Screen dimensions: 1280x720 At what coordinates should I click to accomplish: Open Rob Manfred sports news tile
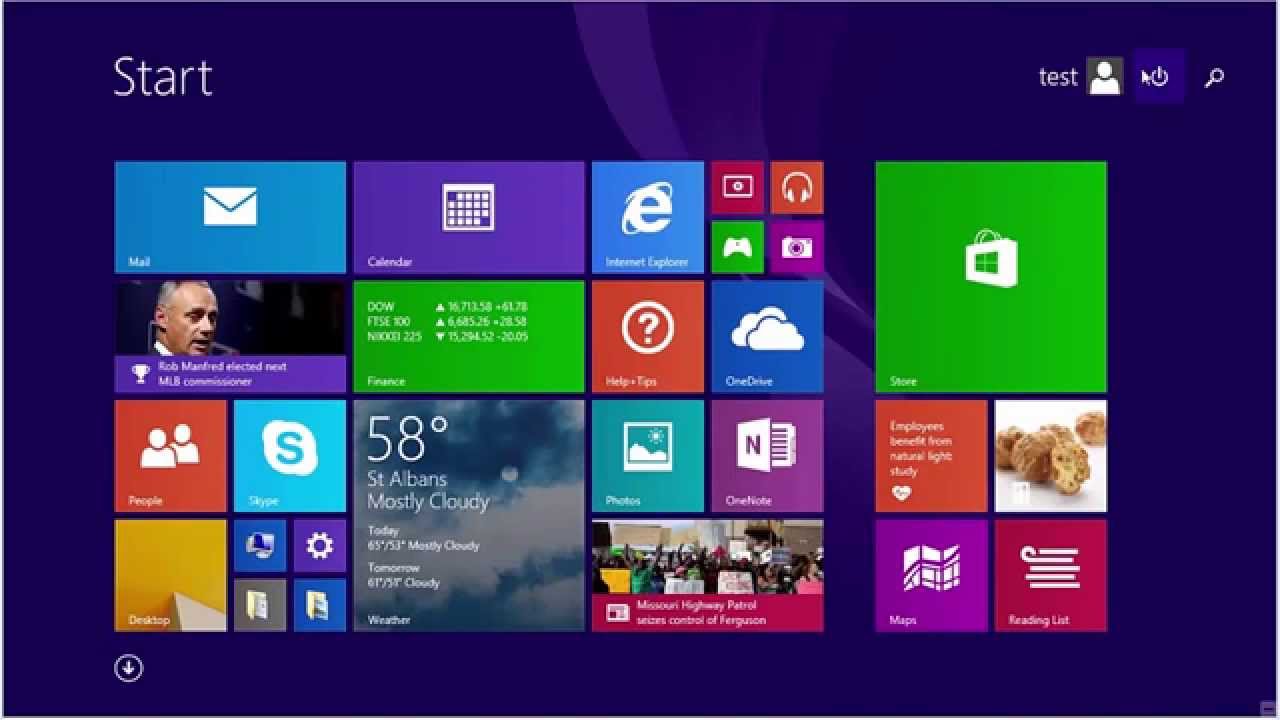(230, 336)
